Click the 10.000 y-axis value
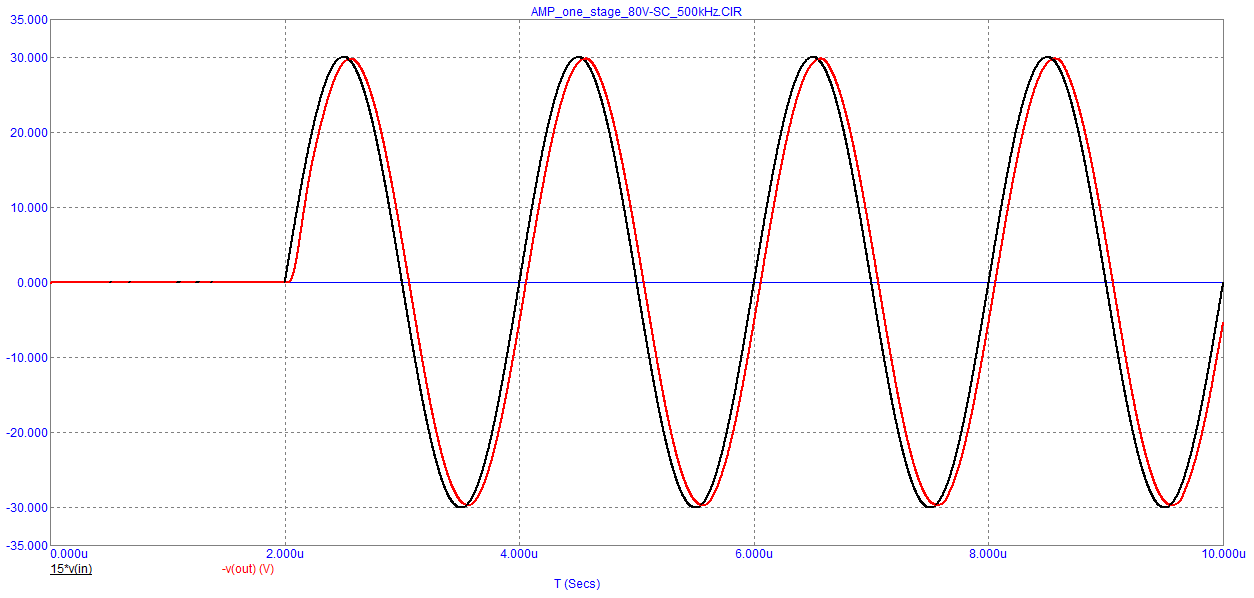Screen dimensions: 1254x598 [x=29, y=207]
